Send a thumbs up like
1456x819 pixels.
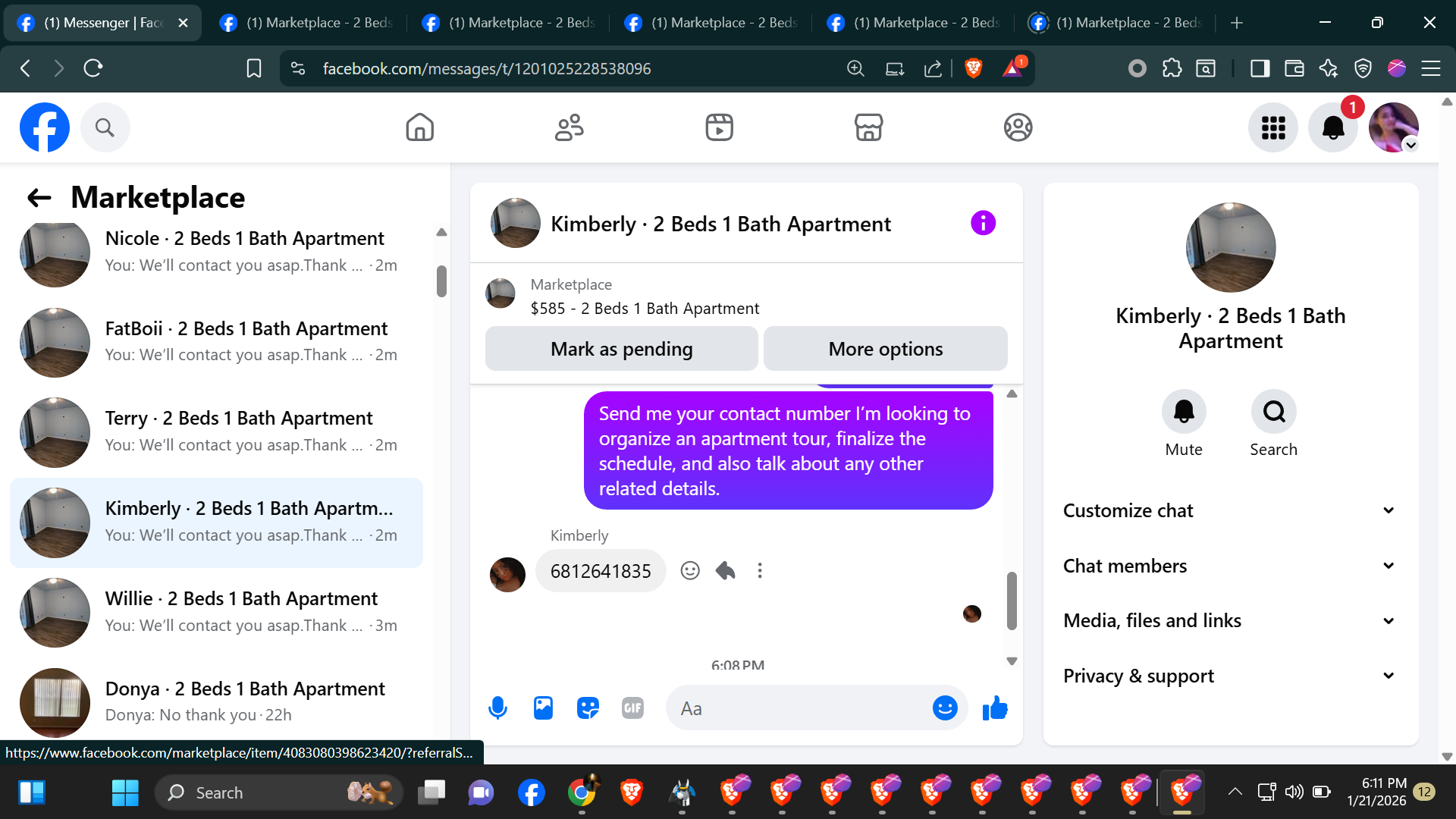(994, 708)
